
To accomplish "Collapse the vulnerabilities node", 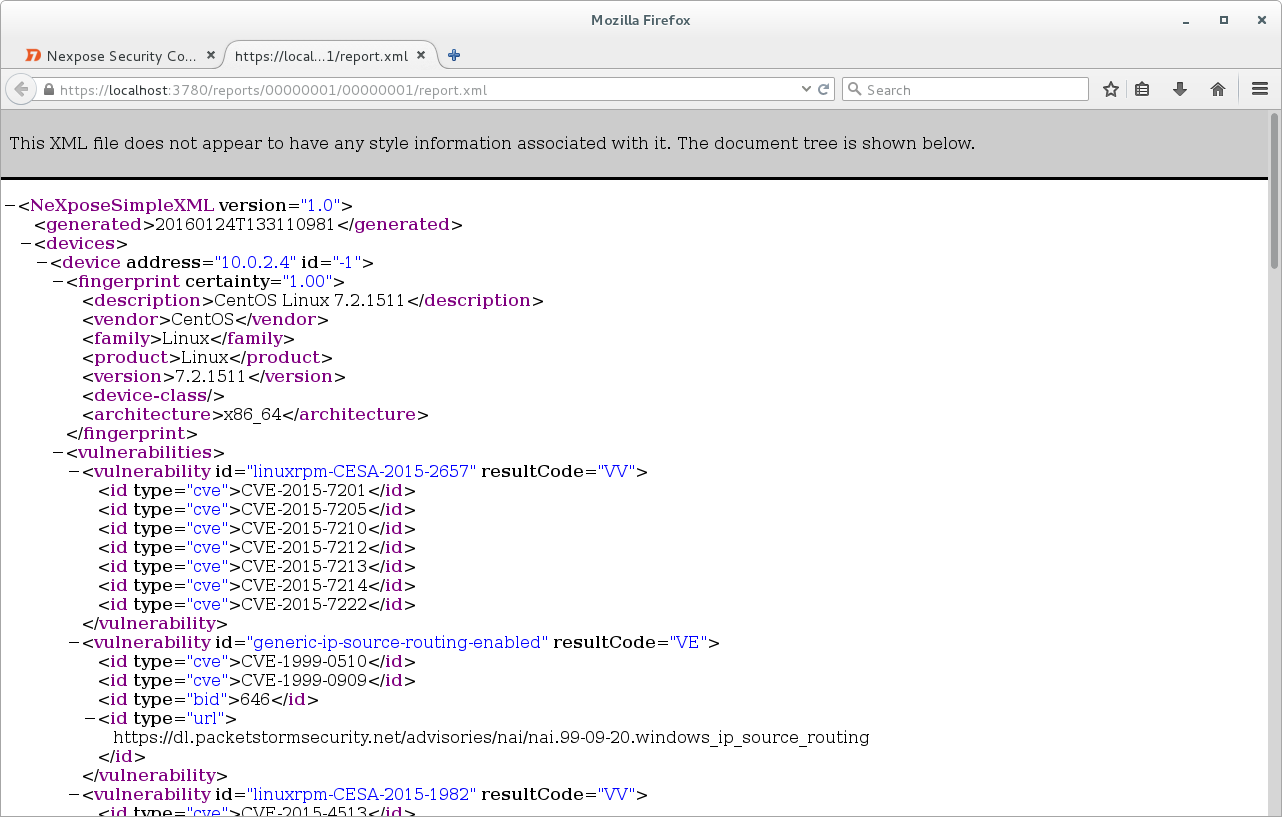I will click(58, 453).
